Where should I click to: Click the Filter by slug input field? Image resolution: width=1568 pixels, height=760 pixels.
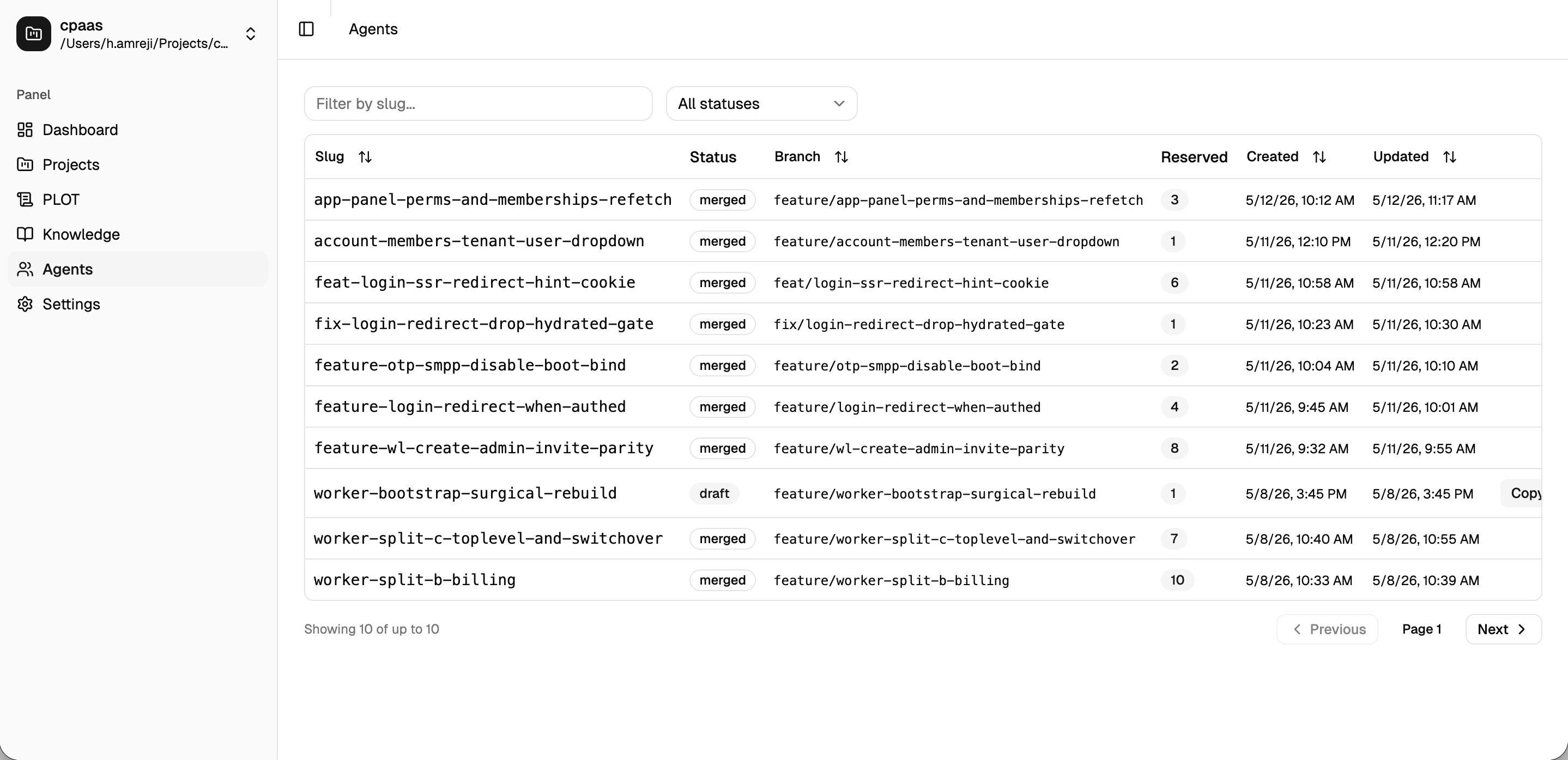(x=479, y=104)
